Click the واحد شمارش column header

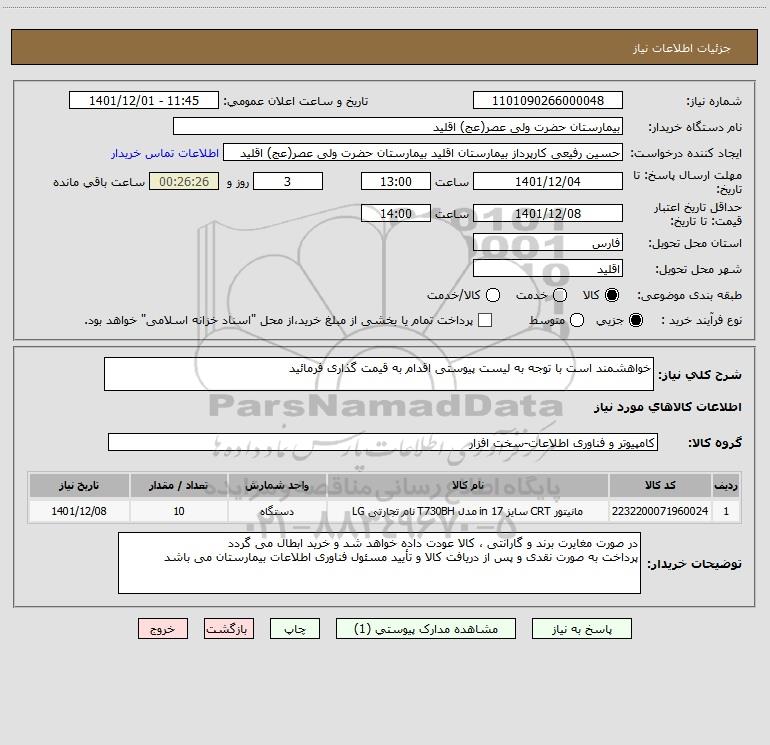coord(277,485)
